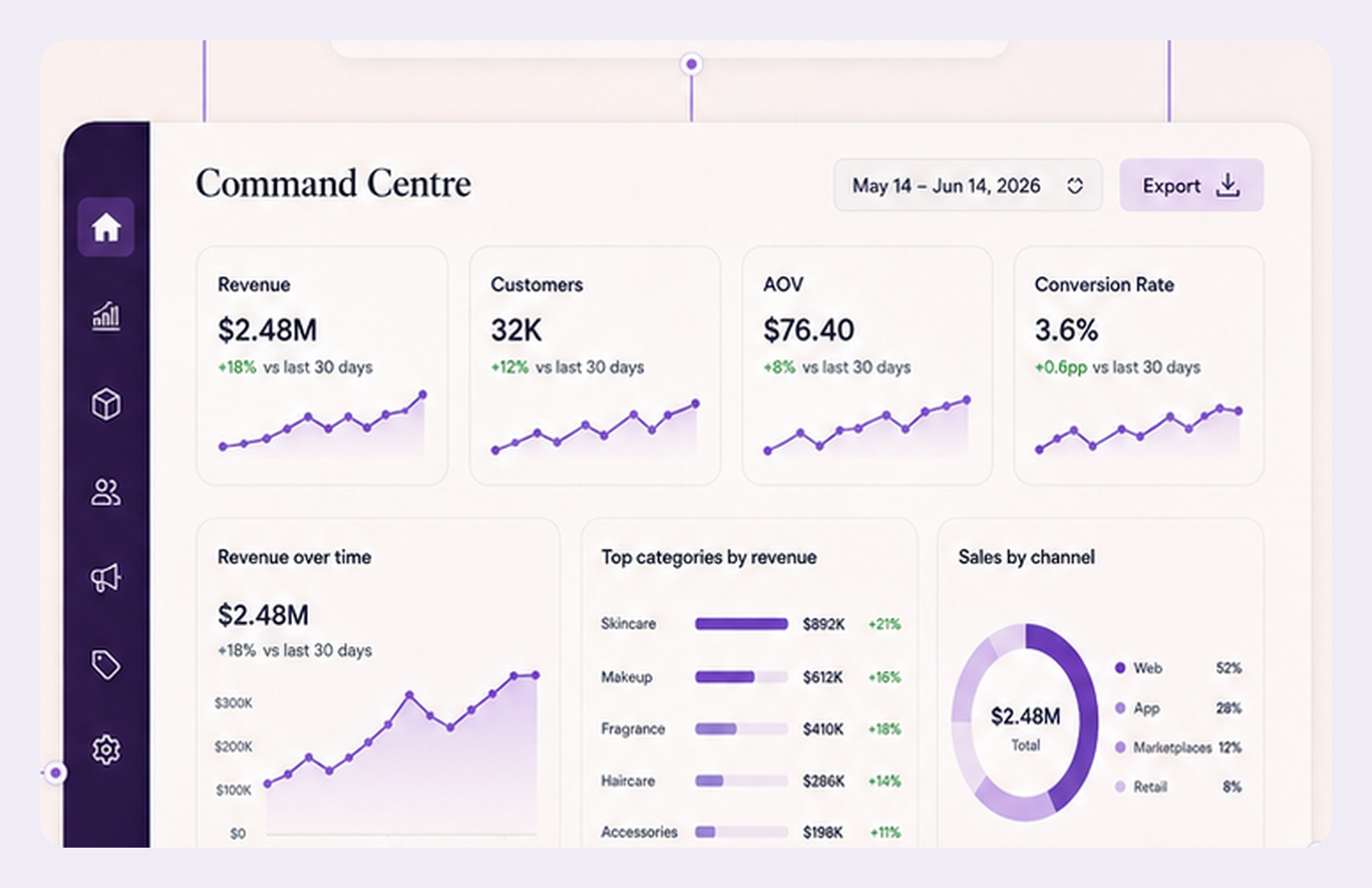Click the Customers card sparkline chart
The height and width of the screenshot is (888, 1372).
(x=596, y=427)
